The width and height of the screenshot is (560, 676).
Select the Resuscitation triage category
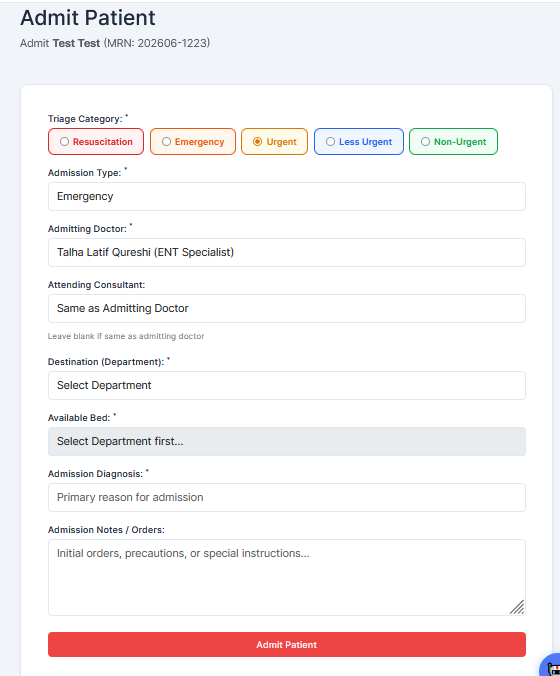point(96,141)
